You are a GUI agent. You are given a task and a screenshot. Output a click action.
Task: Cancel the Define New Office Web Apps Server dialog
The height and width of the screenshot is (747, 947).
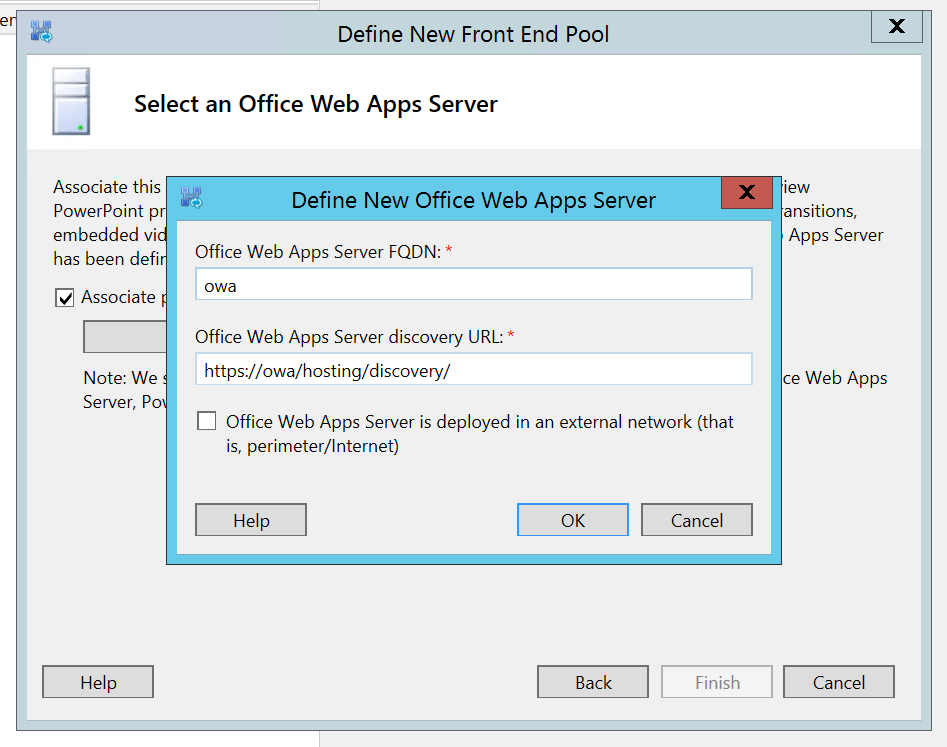click(696, 520)
